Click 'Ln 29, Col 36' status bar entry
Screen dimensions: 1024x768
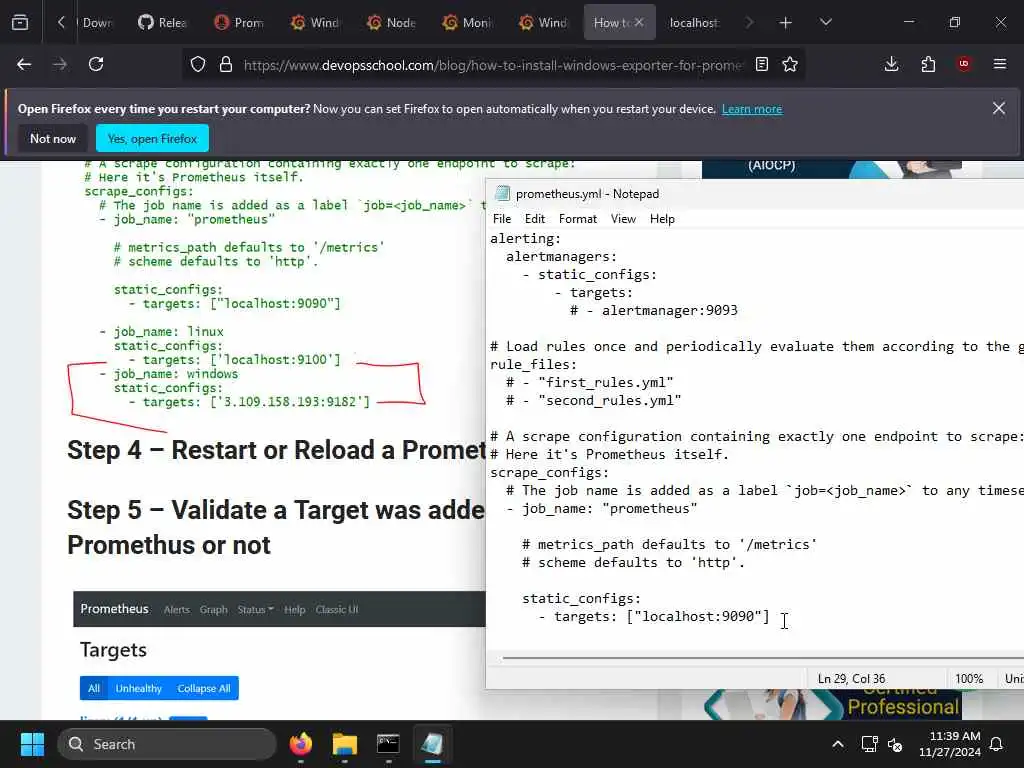point(851,679)
